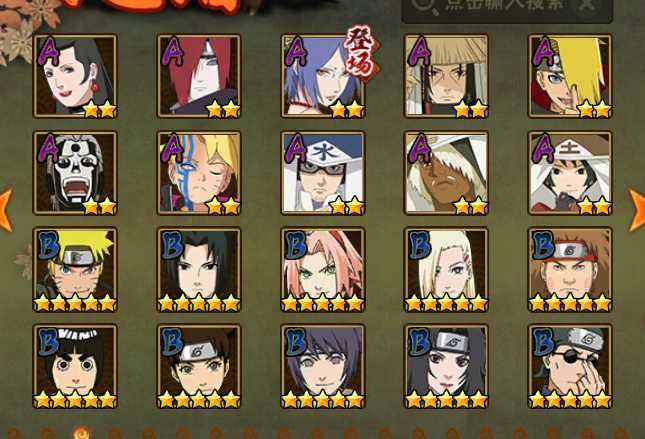Pick the purple-haired B-rank kunoichi
This screenshot has height=439, width=645.
[x=323, y=367]
